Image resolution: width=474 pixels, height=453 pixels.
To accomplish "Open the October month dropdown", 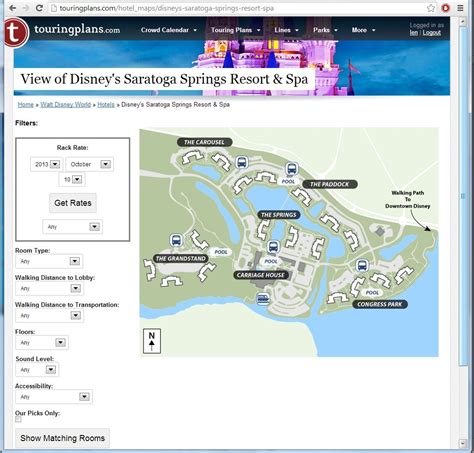I will tap(90, 164).
